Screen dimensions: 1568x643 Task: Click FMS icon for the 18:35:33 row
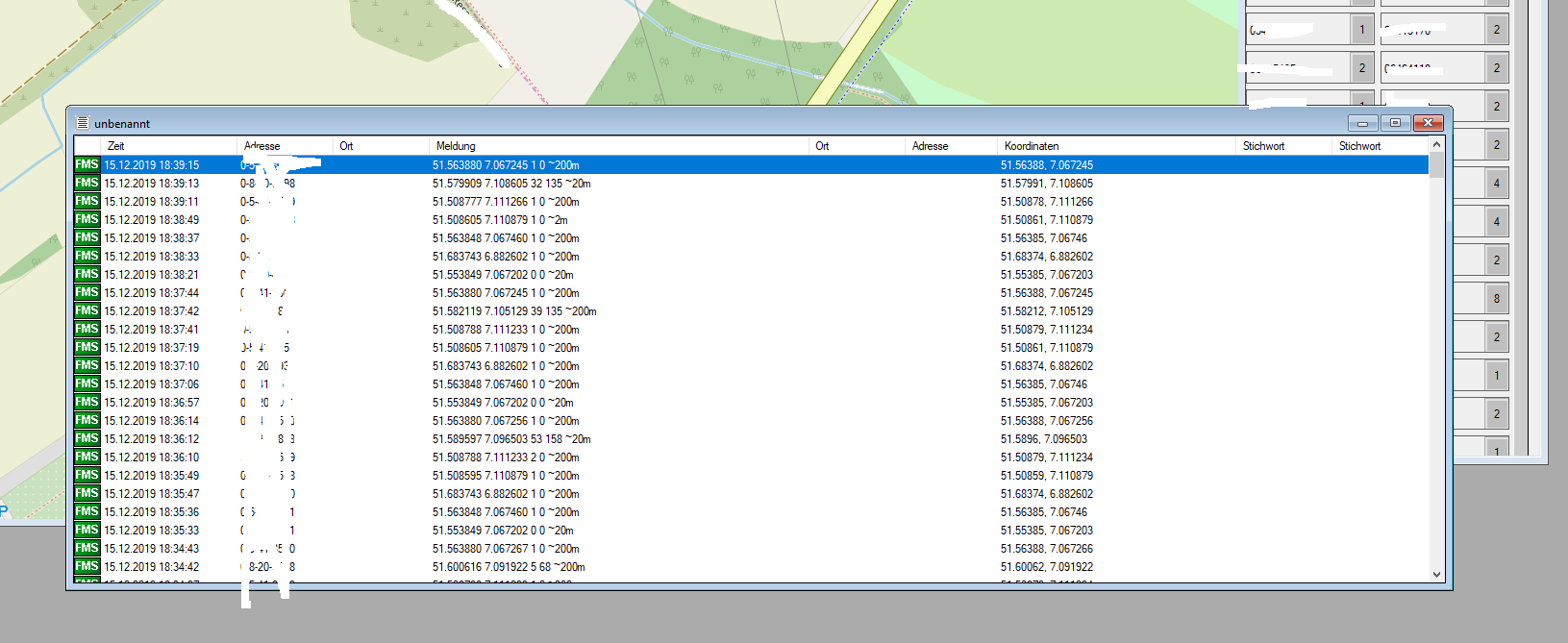tap(87, 530)
